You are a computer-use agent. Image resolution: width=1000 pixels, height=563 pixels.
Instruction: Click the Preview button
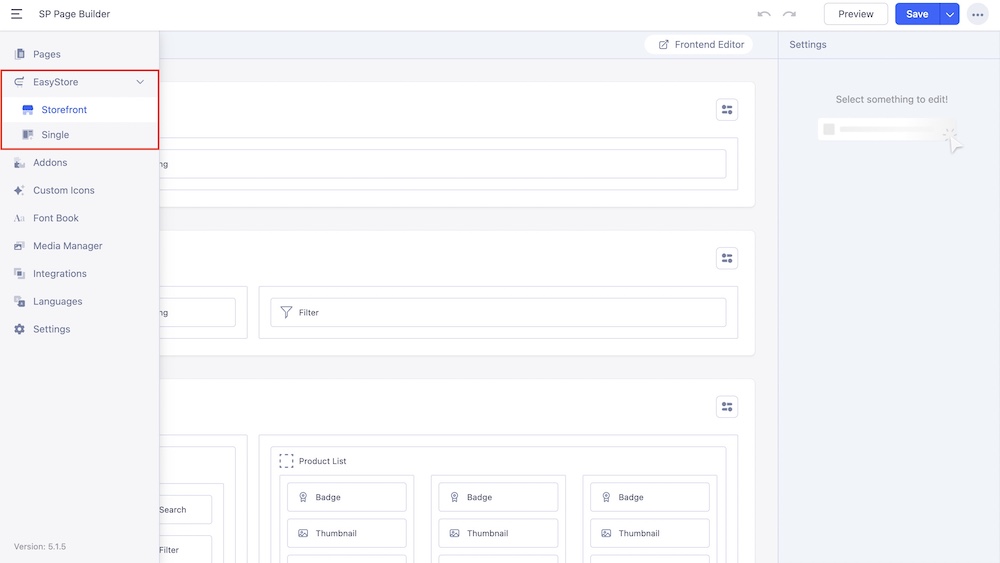(855, 14)
